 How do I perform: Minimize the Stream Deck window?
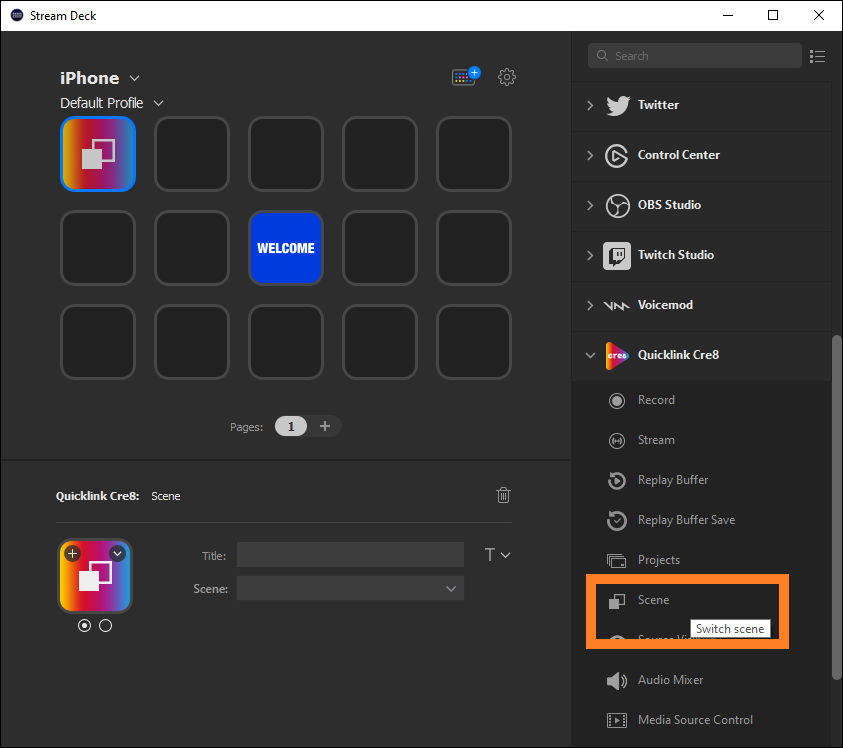727,15
